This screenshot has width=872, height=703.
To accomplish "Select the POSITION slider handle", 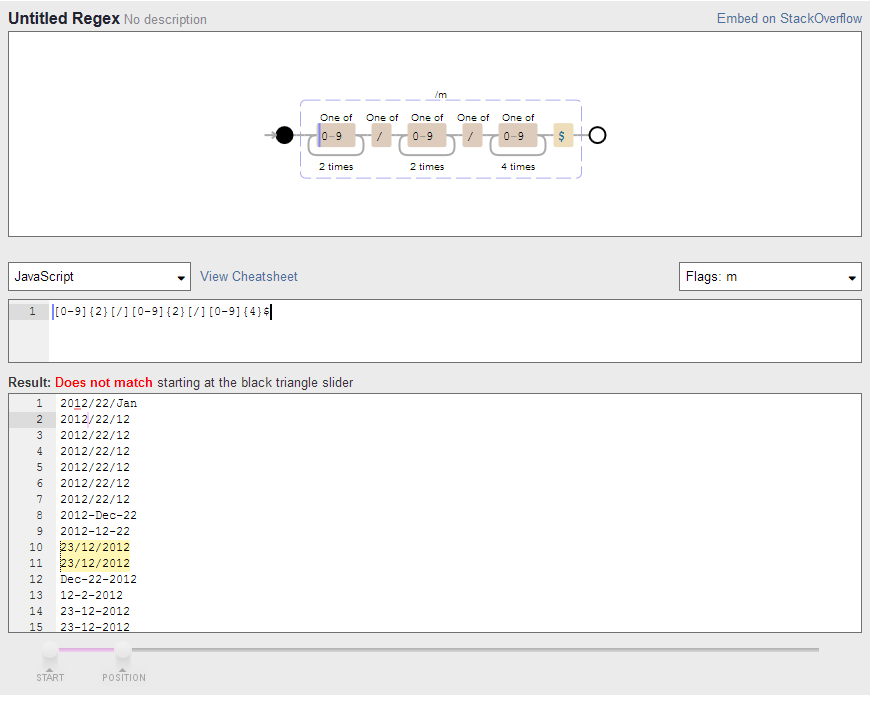I will pos(123,650).
